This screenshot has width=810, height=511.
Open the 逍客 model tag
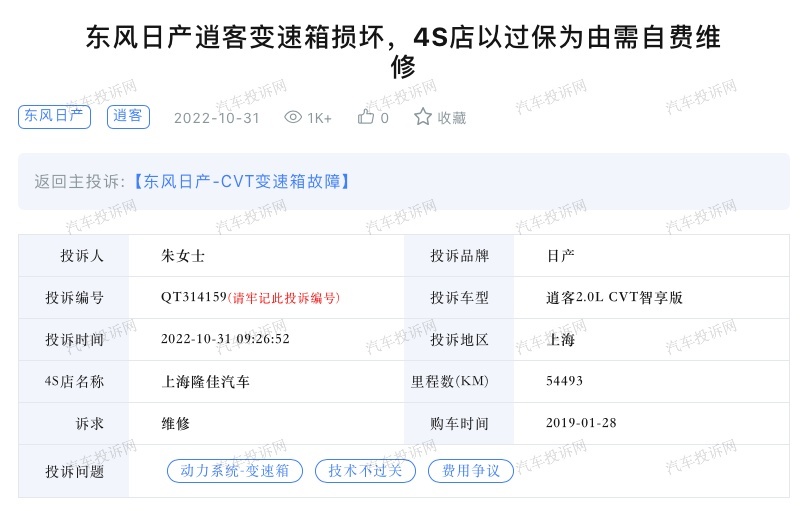tap(128, 116)
